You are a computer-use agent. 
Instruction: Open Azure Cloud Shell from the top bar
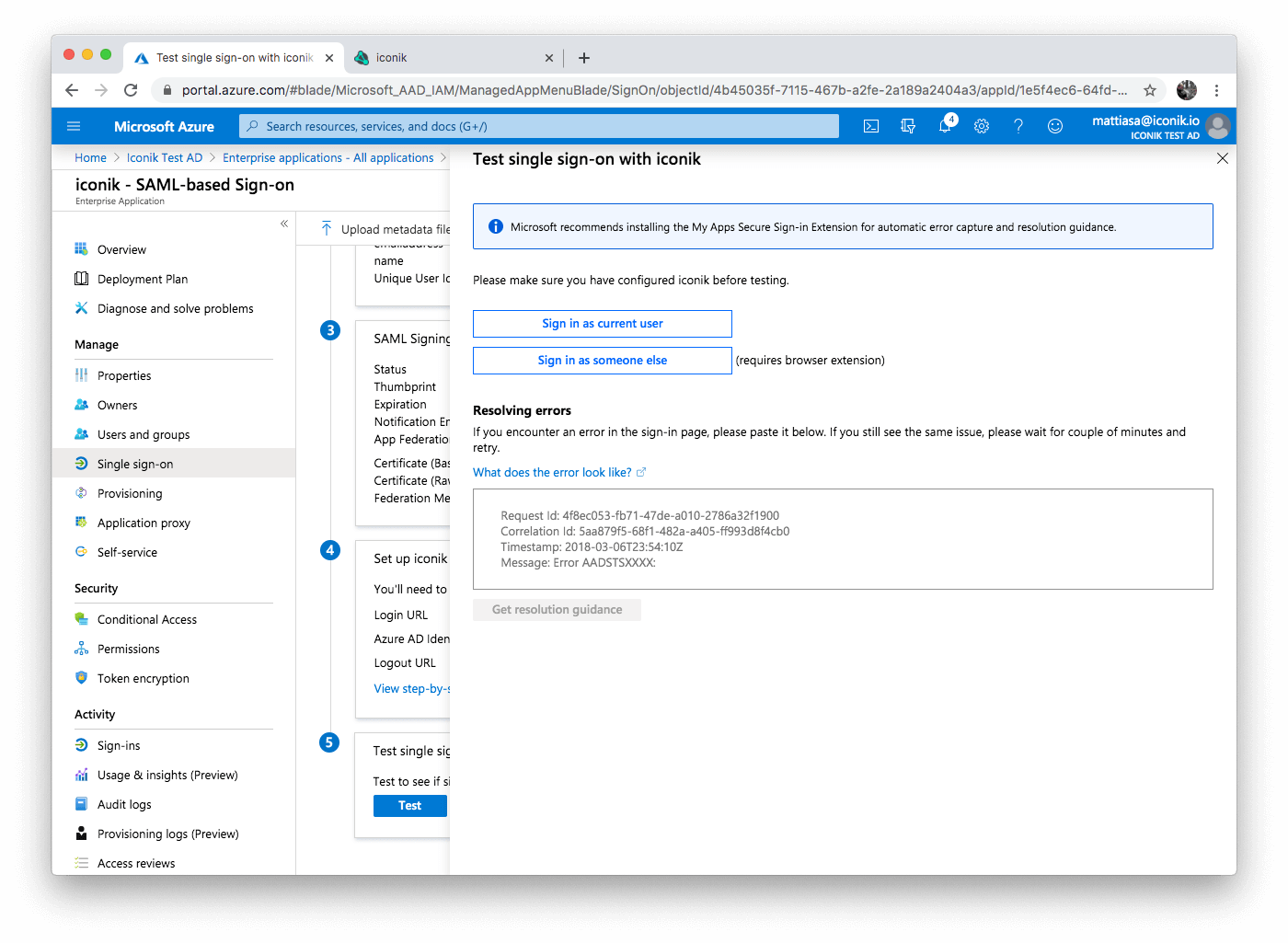870,126
